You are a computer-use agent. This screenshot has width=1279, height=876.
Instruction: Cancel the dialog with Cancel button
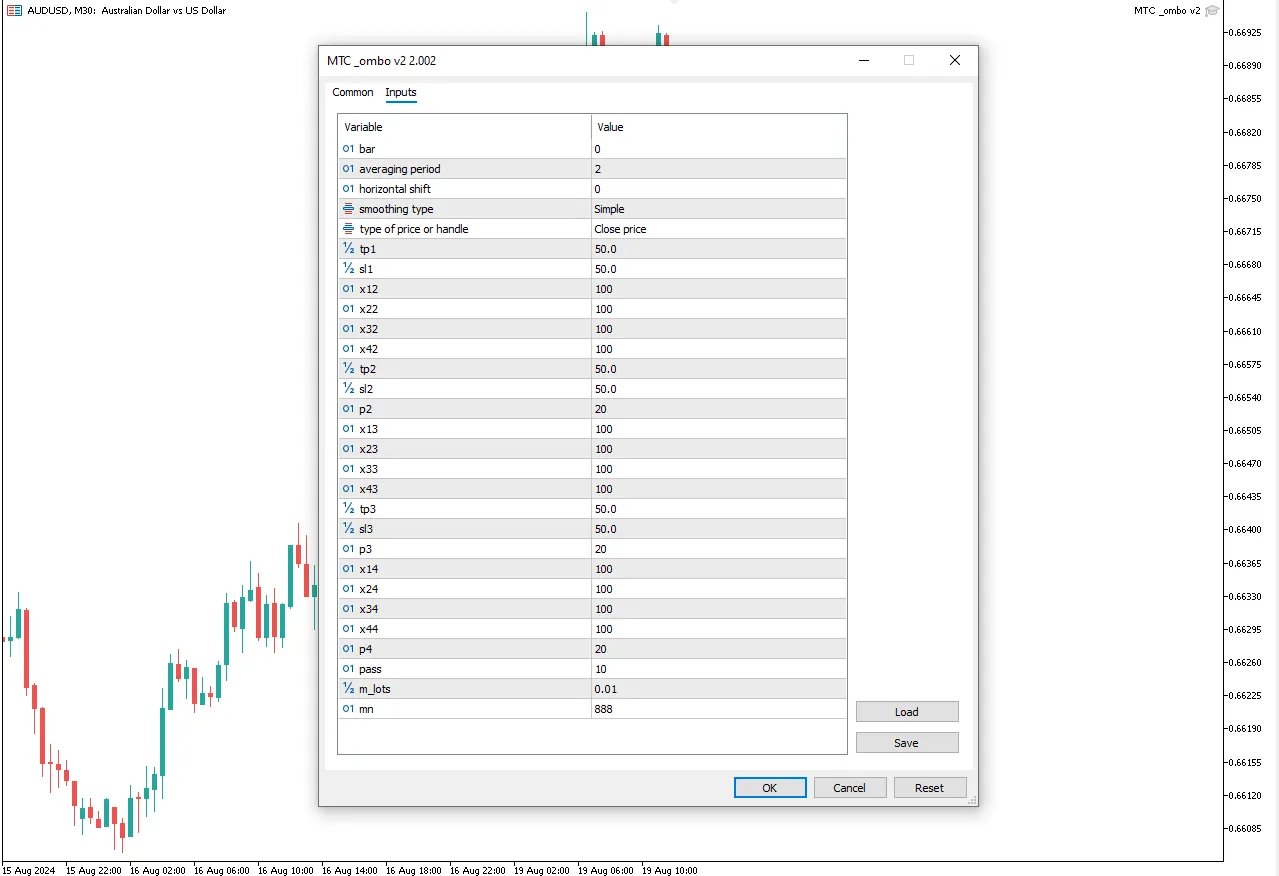pyautogui.click(x=849, y=788)
